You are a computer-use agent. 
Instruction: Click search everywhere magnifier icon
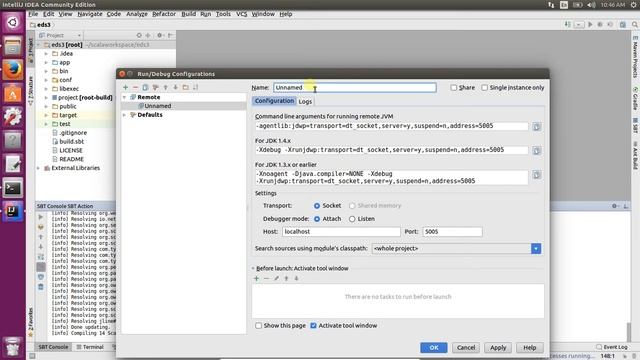tap(635, 24)
